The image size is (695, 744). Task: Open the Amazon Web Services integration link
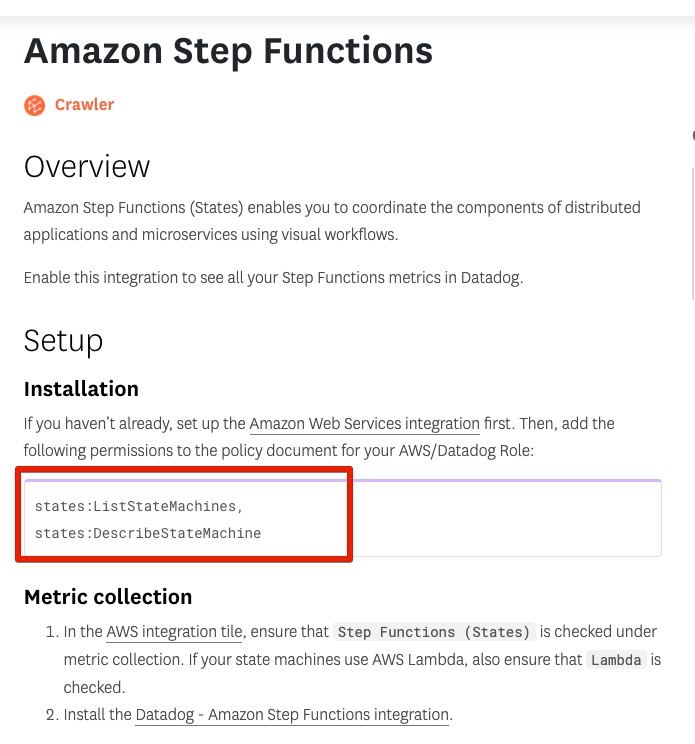(364, 423)
